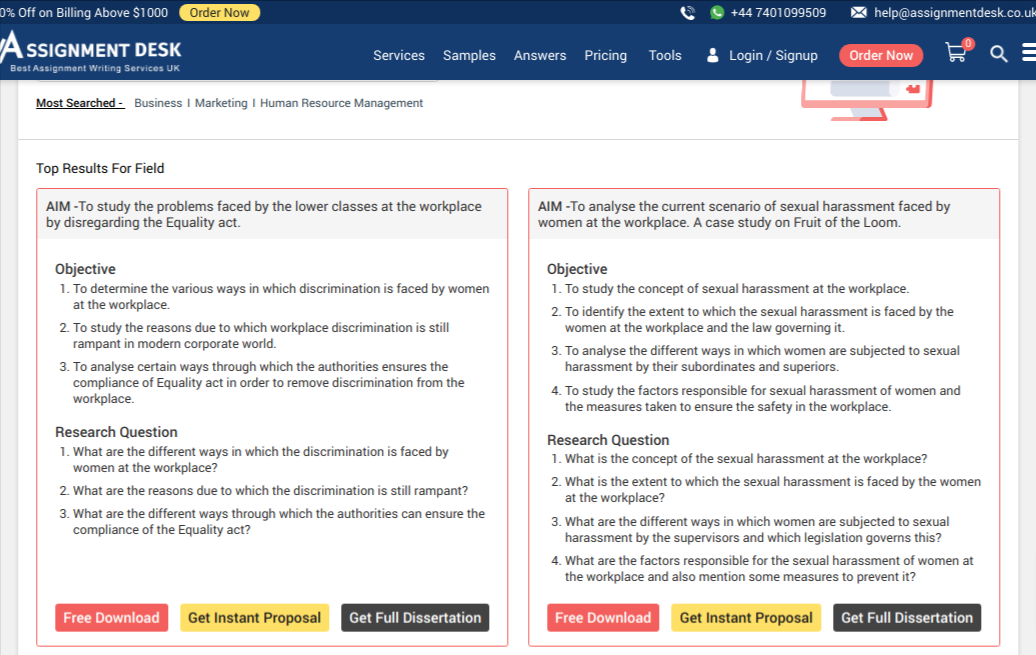Click Get Instant Proposal in Equality act card
1036x655 pixels.
(254, 617)
